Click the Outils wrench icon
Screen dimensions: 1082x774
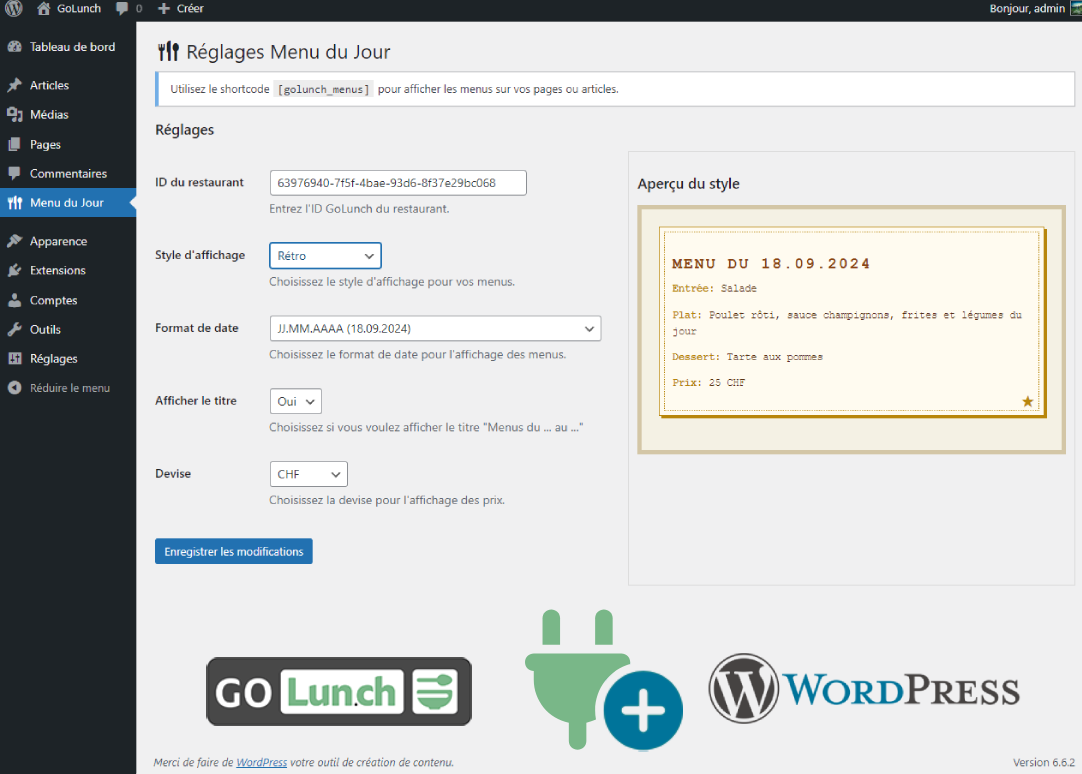point(14,329)
